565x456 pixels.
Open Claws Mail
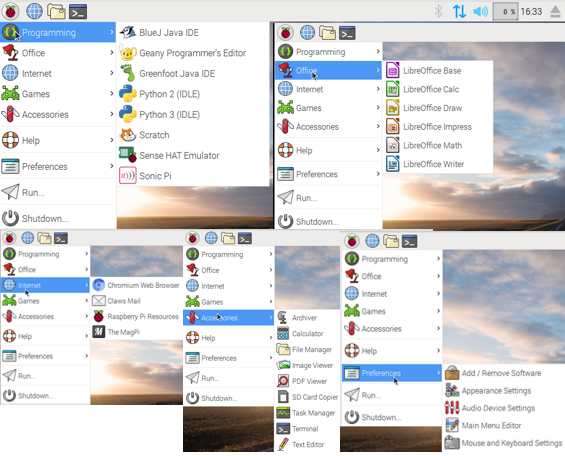tap(136, 301)
